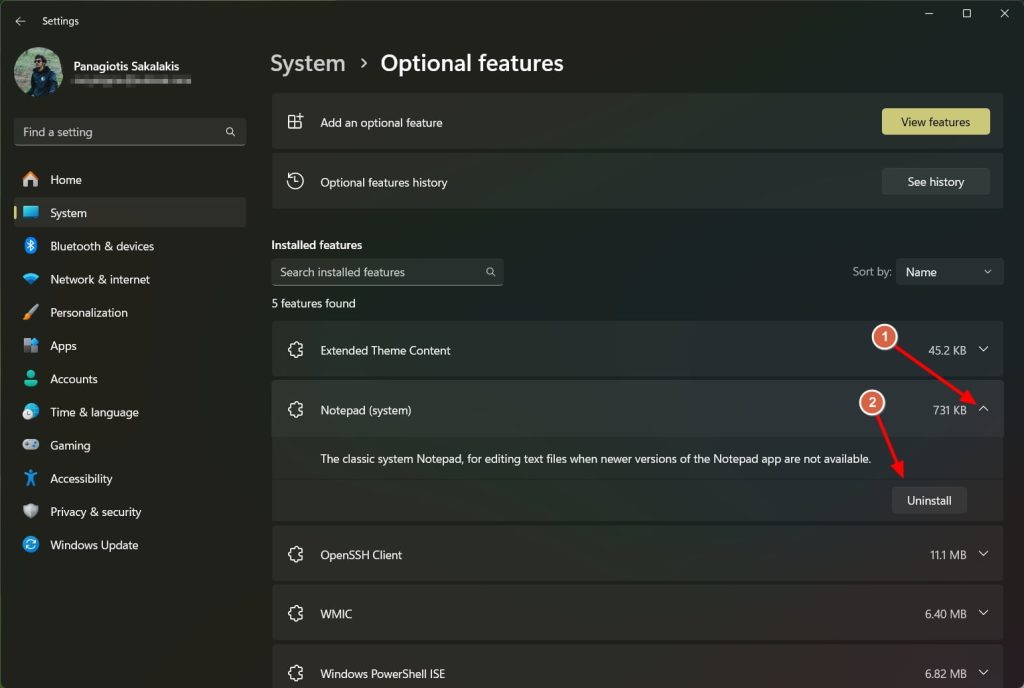Click the View features button
Image resolution: width=1024 pixels, height=688 pixels.
(x=935, y=121)
